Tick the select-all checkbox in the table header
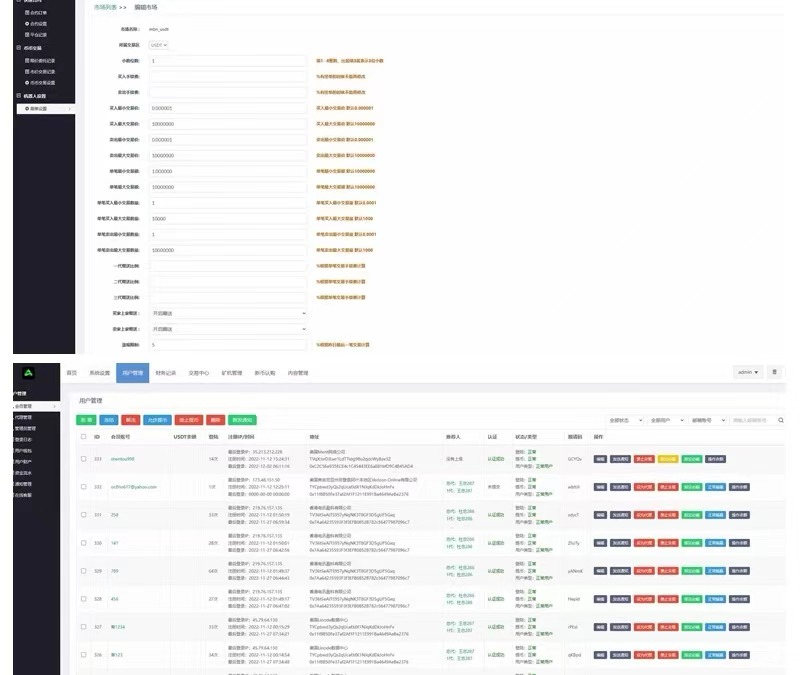Screen dimensions: 800x675 (84, 437)
